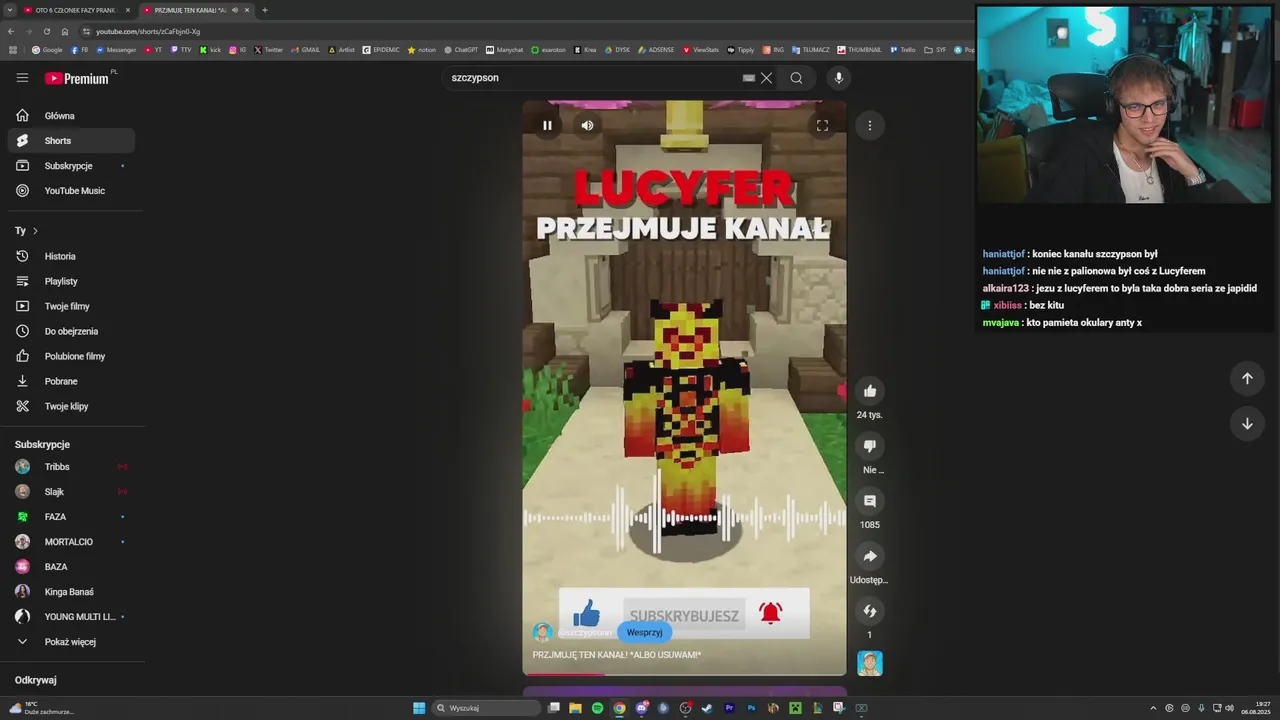
Task: Pause the playing Short
Action: pos(547,125)
